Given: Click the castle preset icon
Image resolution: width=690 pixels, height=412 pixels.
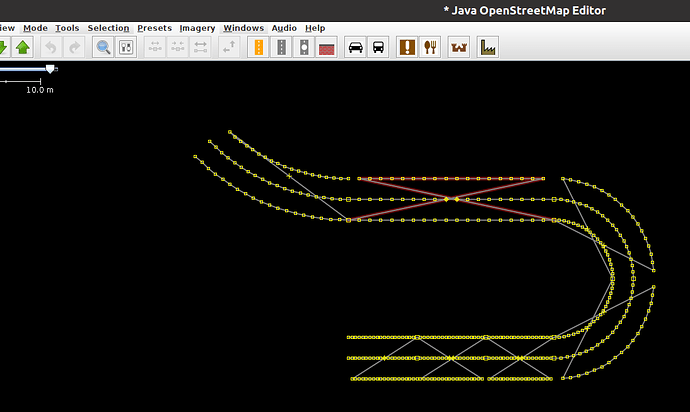Looking at the screenshot, I should [x=460, y=47].
